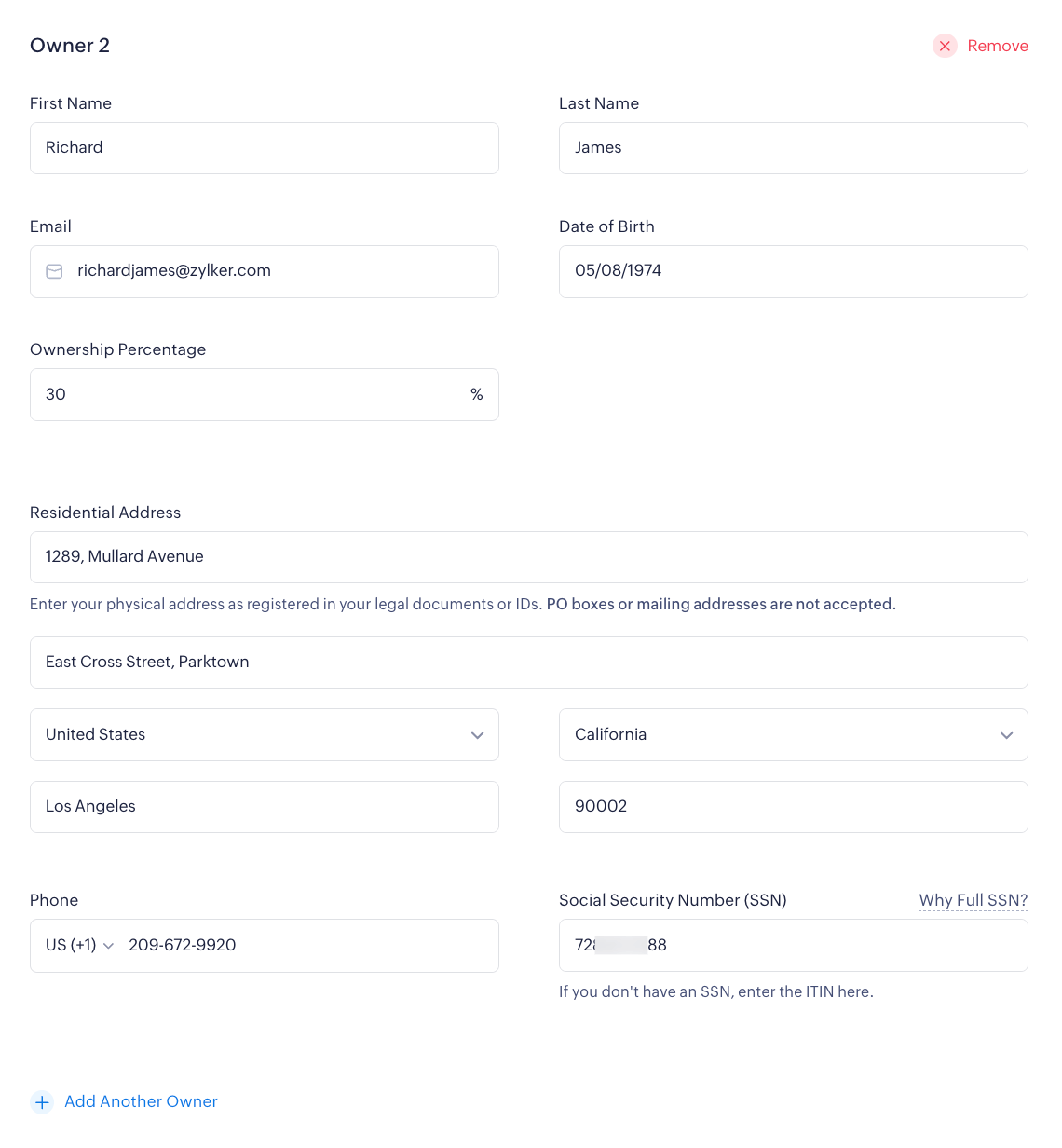Focus the Los Angeles city field
Viewport: 1062px width, 1148px height.
[x=264, y=807]
